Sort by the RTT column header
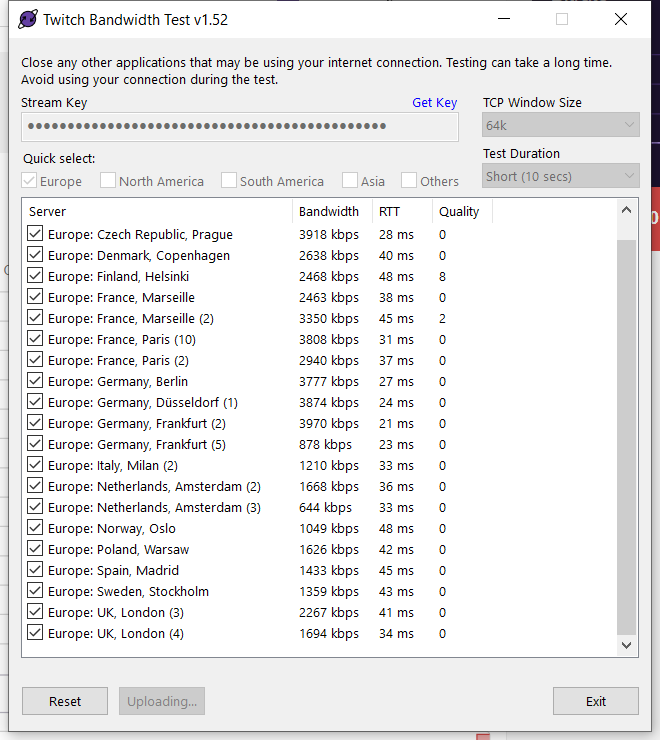 (403, 211)
